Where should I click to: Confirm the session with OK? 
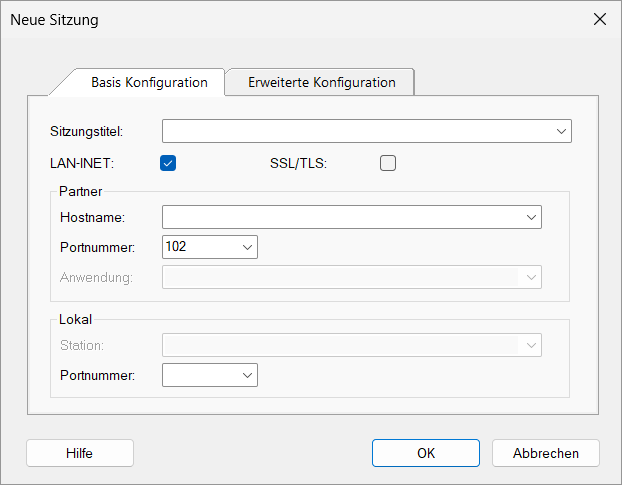(426, 453)
